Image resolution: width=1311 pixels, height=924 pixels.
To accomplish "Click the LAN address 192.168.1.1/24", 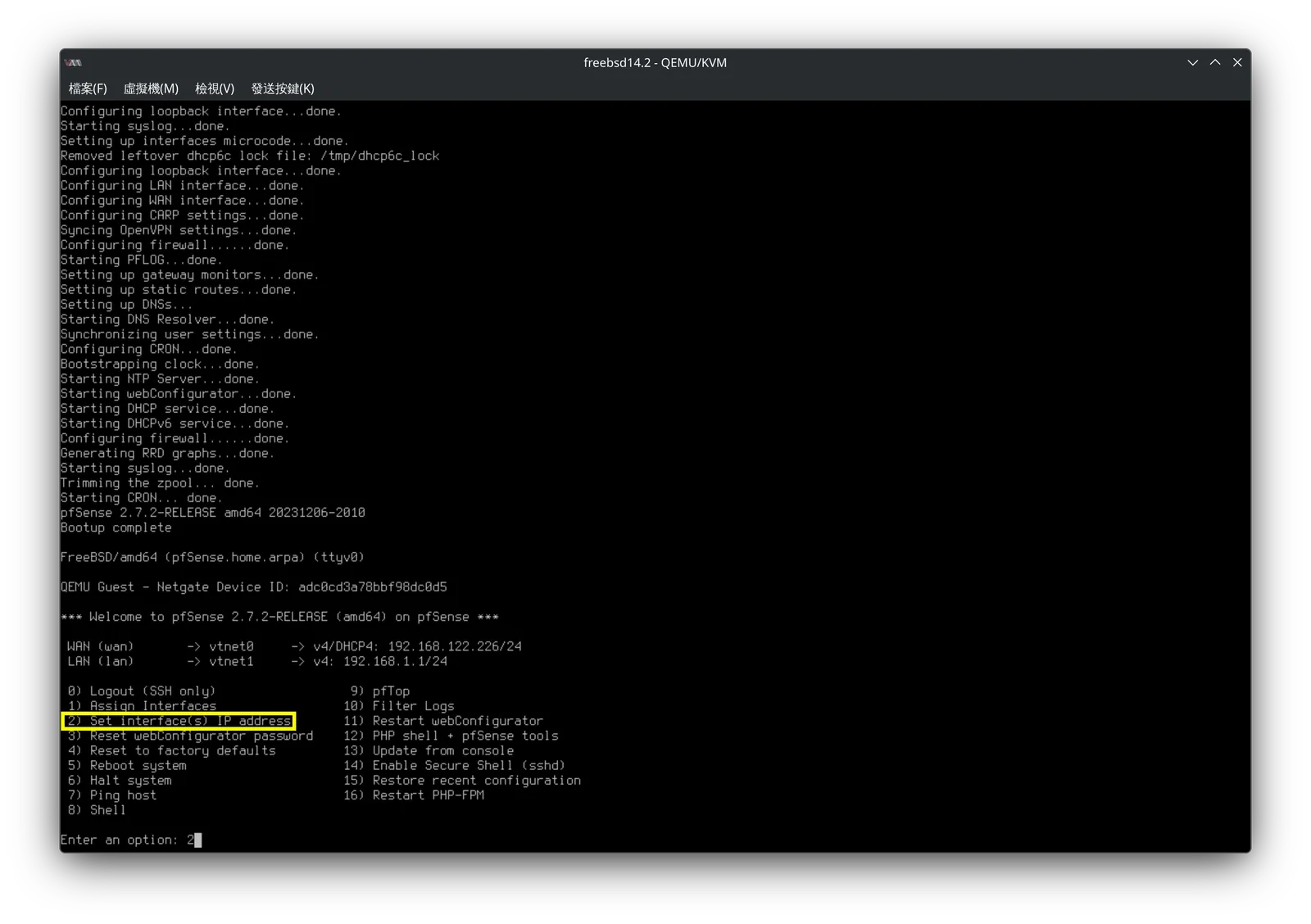I will (x=396, y=661).
